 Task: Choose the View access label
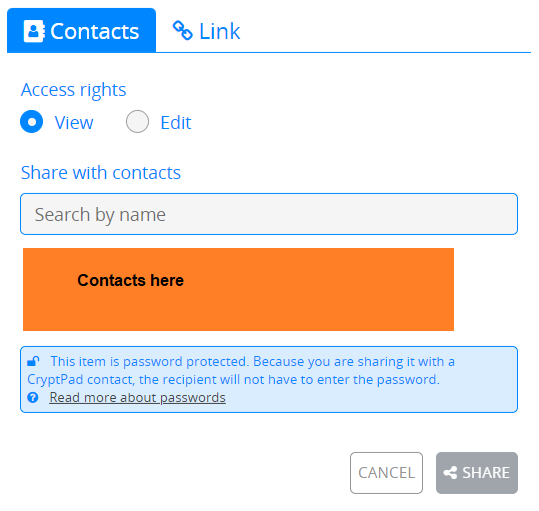pos(74,123)
